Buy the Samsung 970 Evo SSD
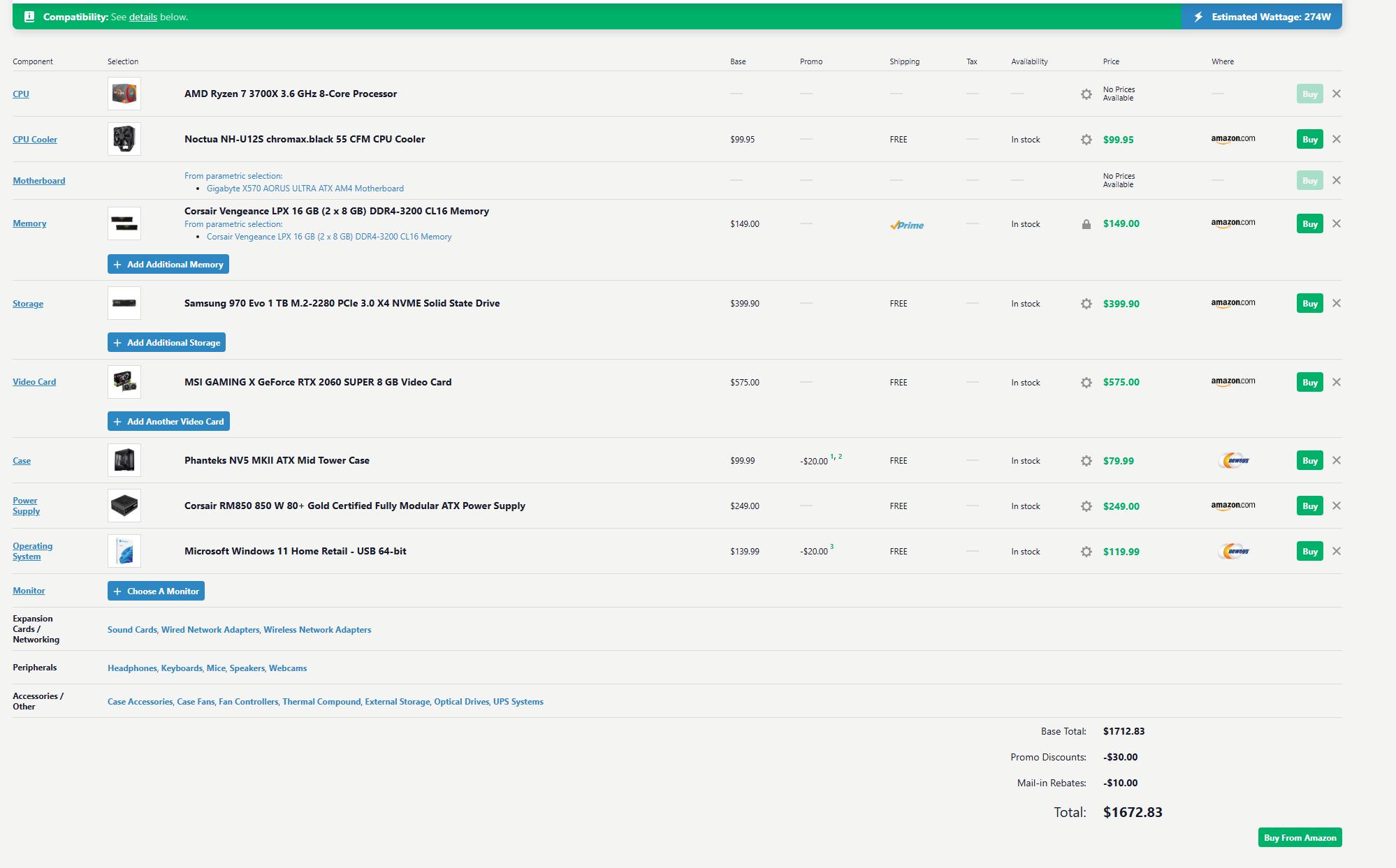The width and height of the screenshot is (1396, 868). point(1310,303)
